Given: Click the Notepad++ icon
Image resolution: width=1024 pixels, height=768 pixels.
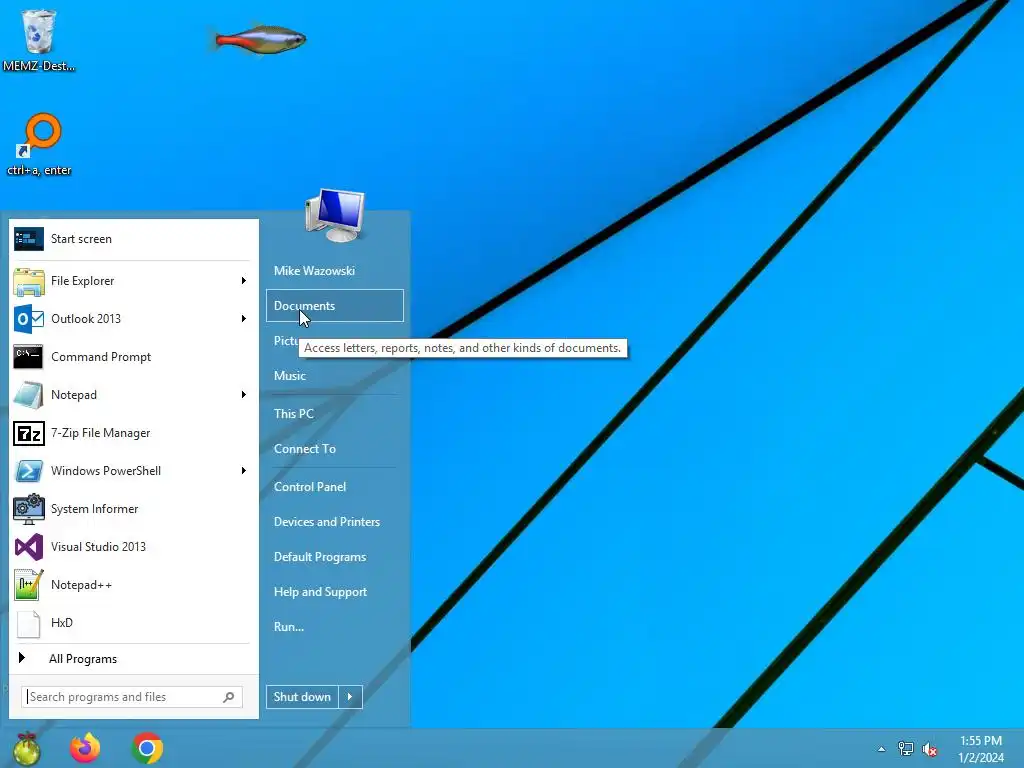Looking at the screenshot, I should pos(29,584).
